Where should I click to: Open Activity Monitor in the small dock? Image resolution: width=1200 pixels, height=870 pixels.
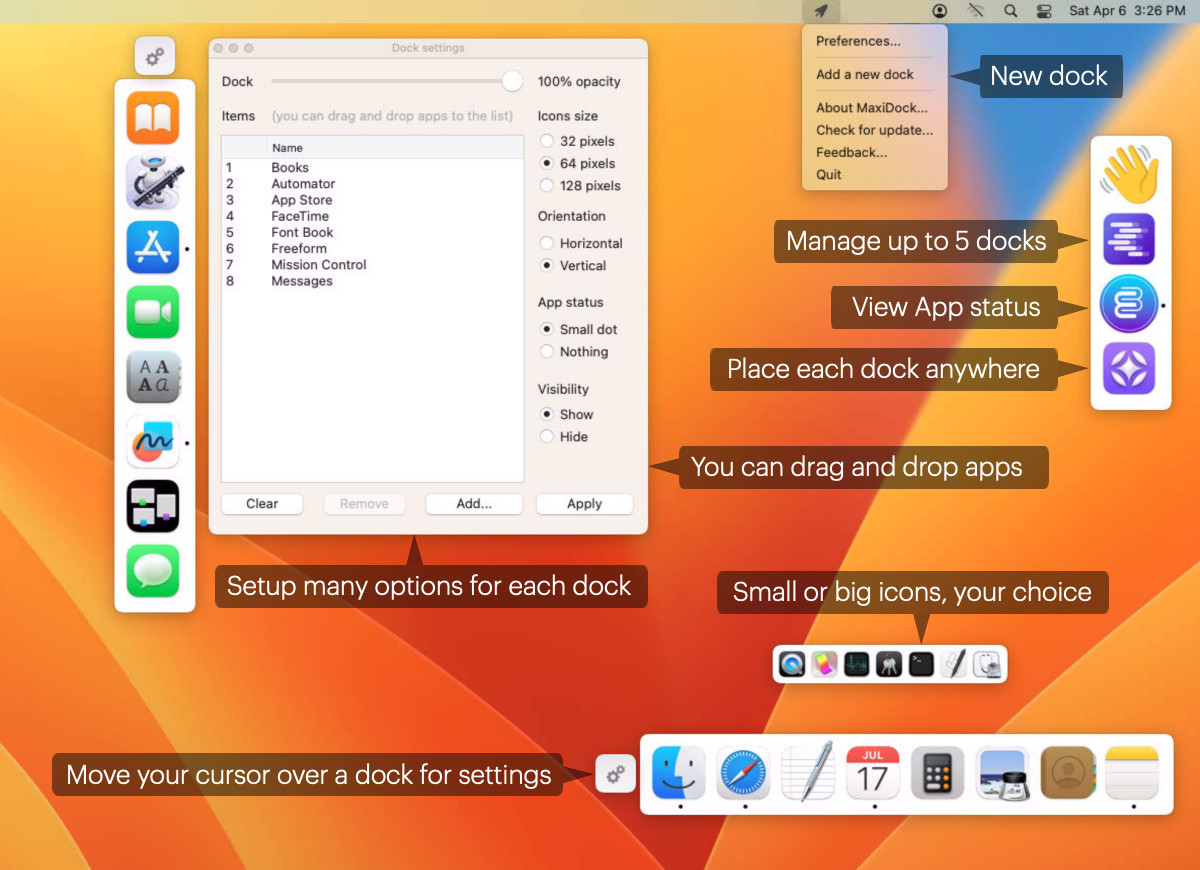pos(856,664)
